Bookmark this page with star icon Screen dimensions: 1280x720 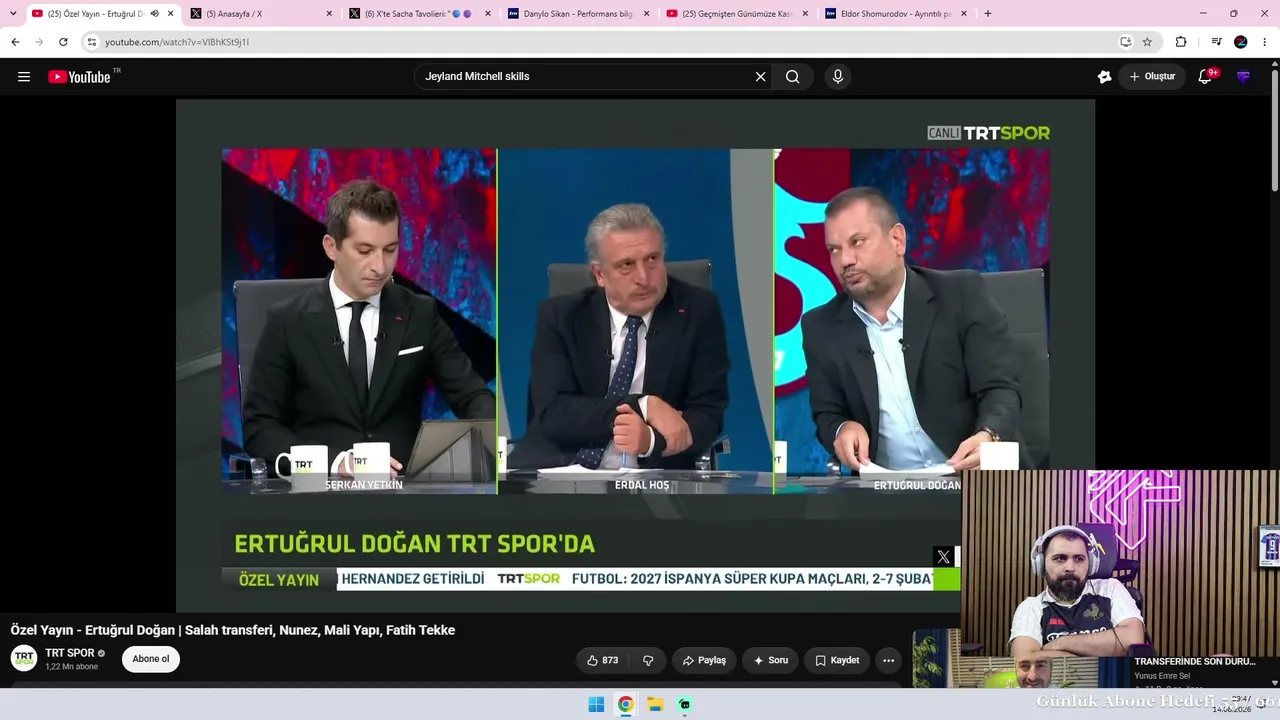click(x=1147, y=42)
